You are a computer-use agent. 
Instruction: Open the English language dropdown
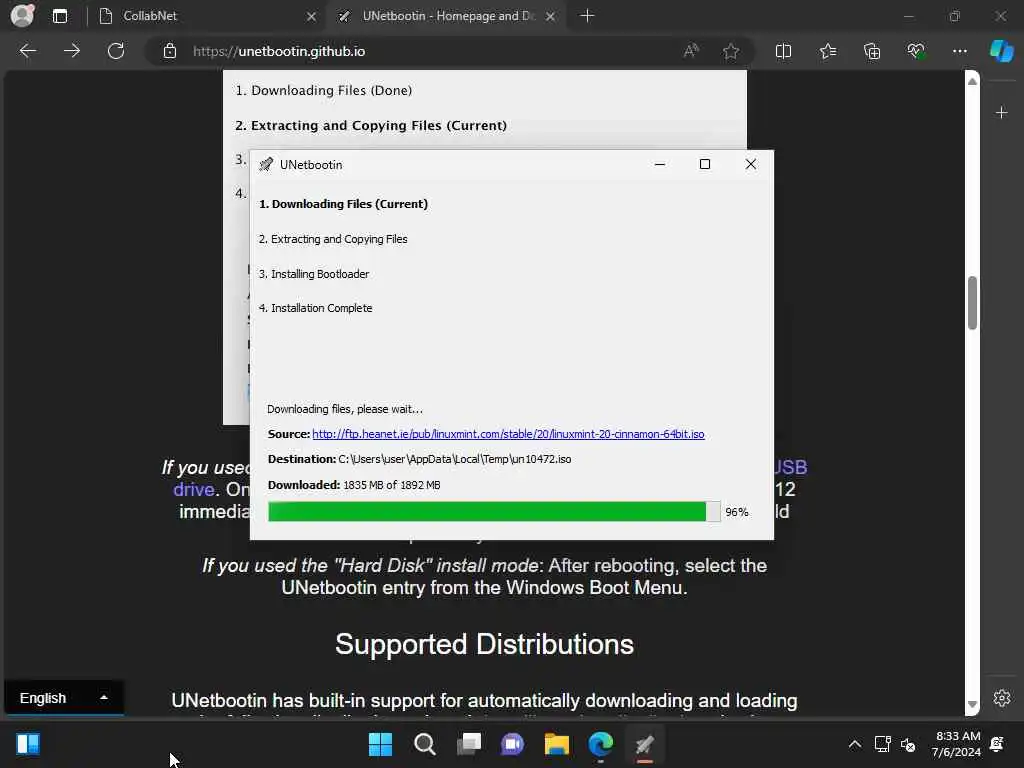click(63, 698)
